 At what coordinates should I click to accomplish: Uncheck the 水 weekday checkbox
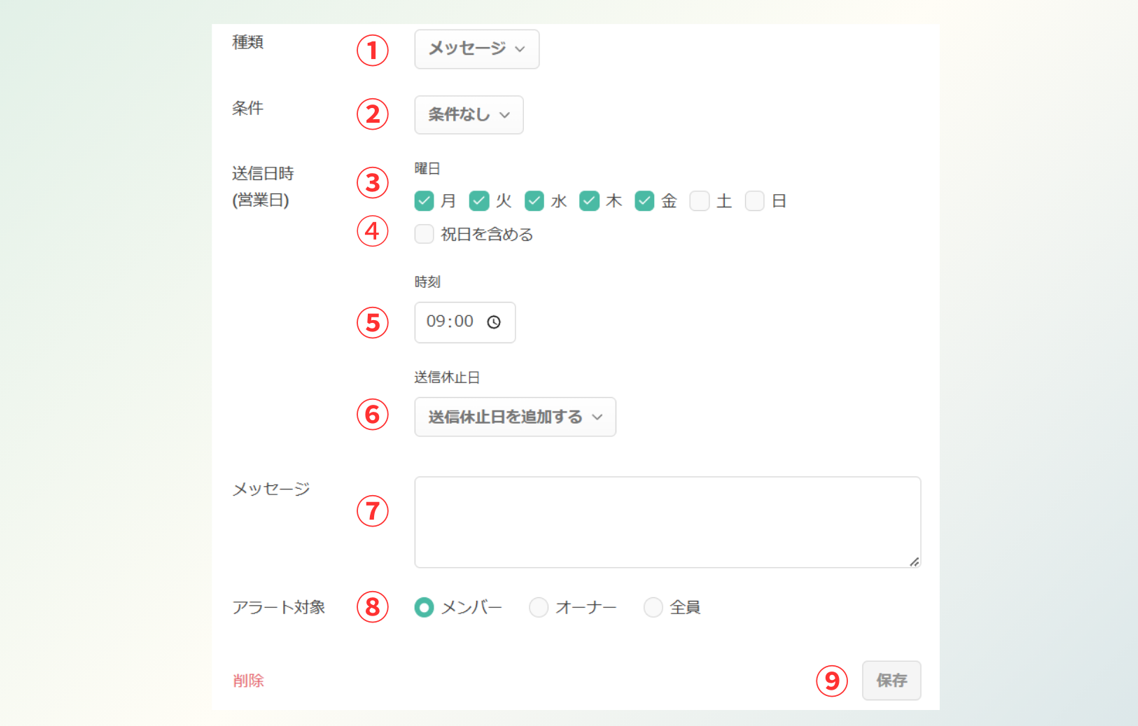click(x=535, y=200)
